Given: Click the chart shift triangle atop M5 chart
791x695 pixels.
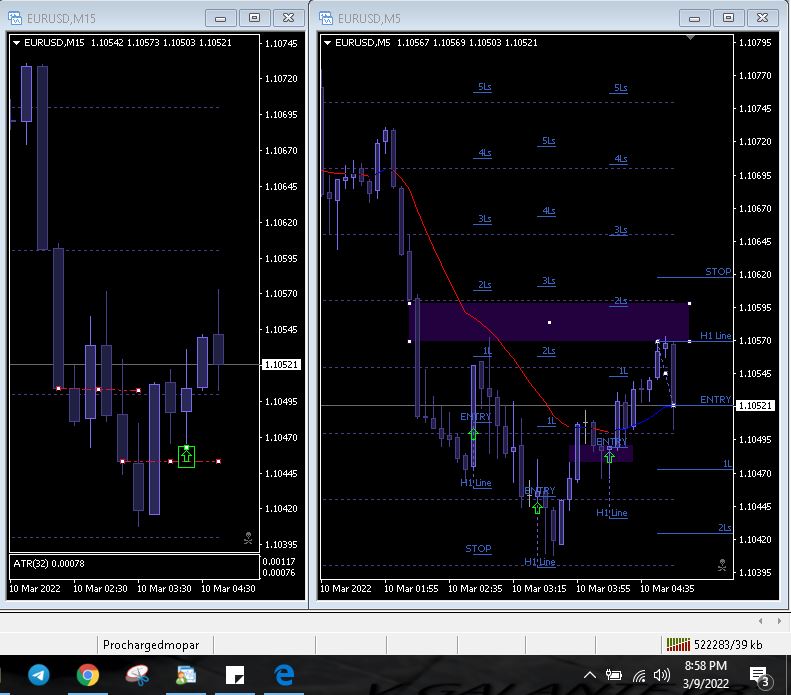Looking at the screenshot, I should (x=691, y=37).
